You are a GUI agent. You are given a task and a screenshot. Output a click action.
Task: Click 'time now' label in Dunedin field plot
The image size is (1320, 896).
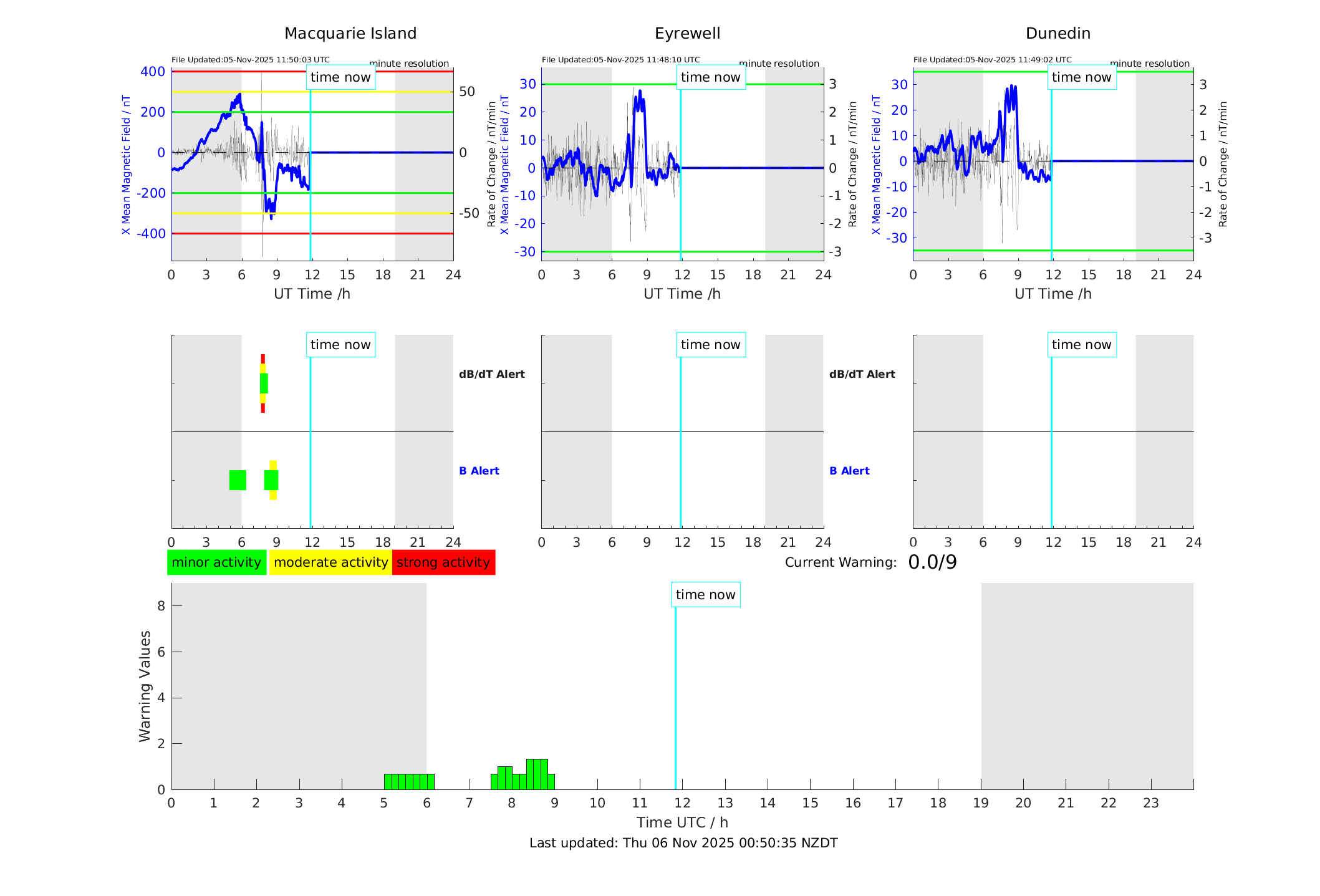[1081, 77]
